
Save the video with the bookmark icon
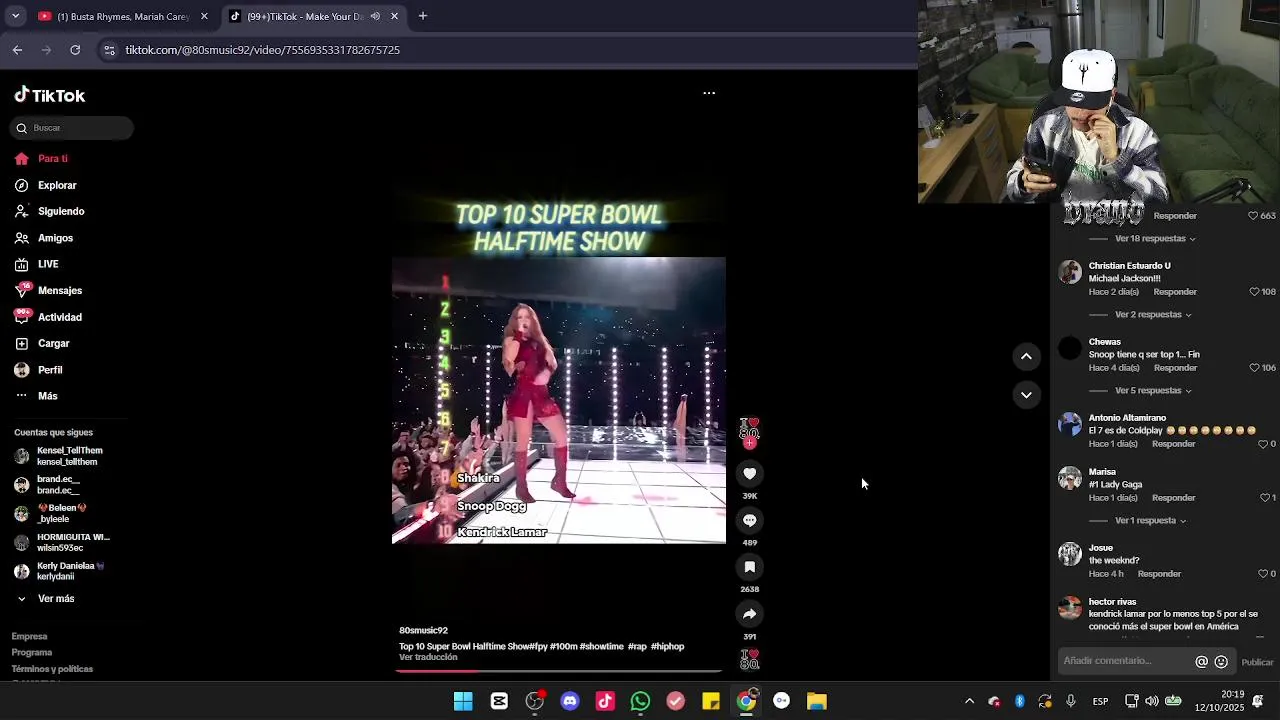coord(749,567)
